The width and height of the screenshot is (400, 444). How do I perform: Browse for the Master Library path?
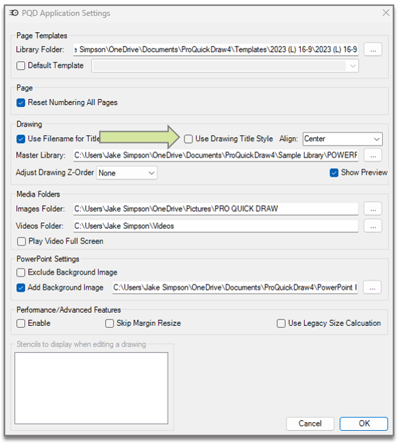[x=373, y=155]
